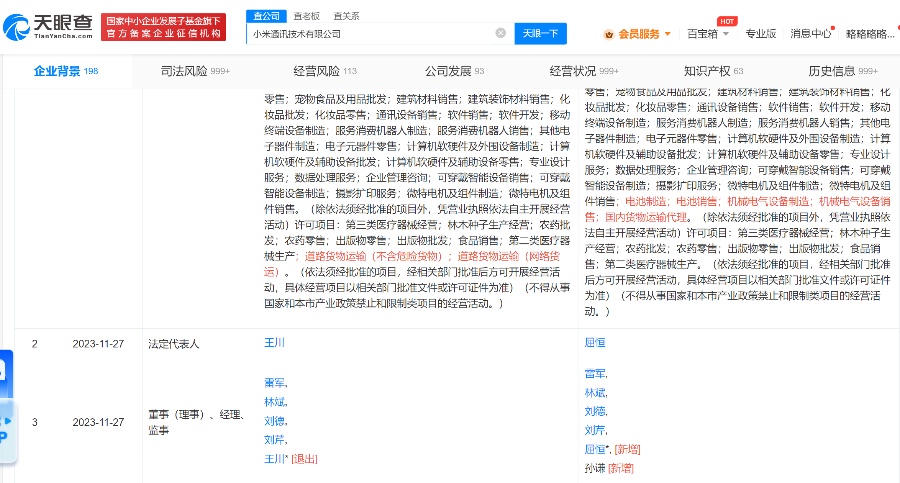
Task: Click the HOT badge above 百宝箱
Action: [x=727, y=21]
